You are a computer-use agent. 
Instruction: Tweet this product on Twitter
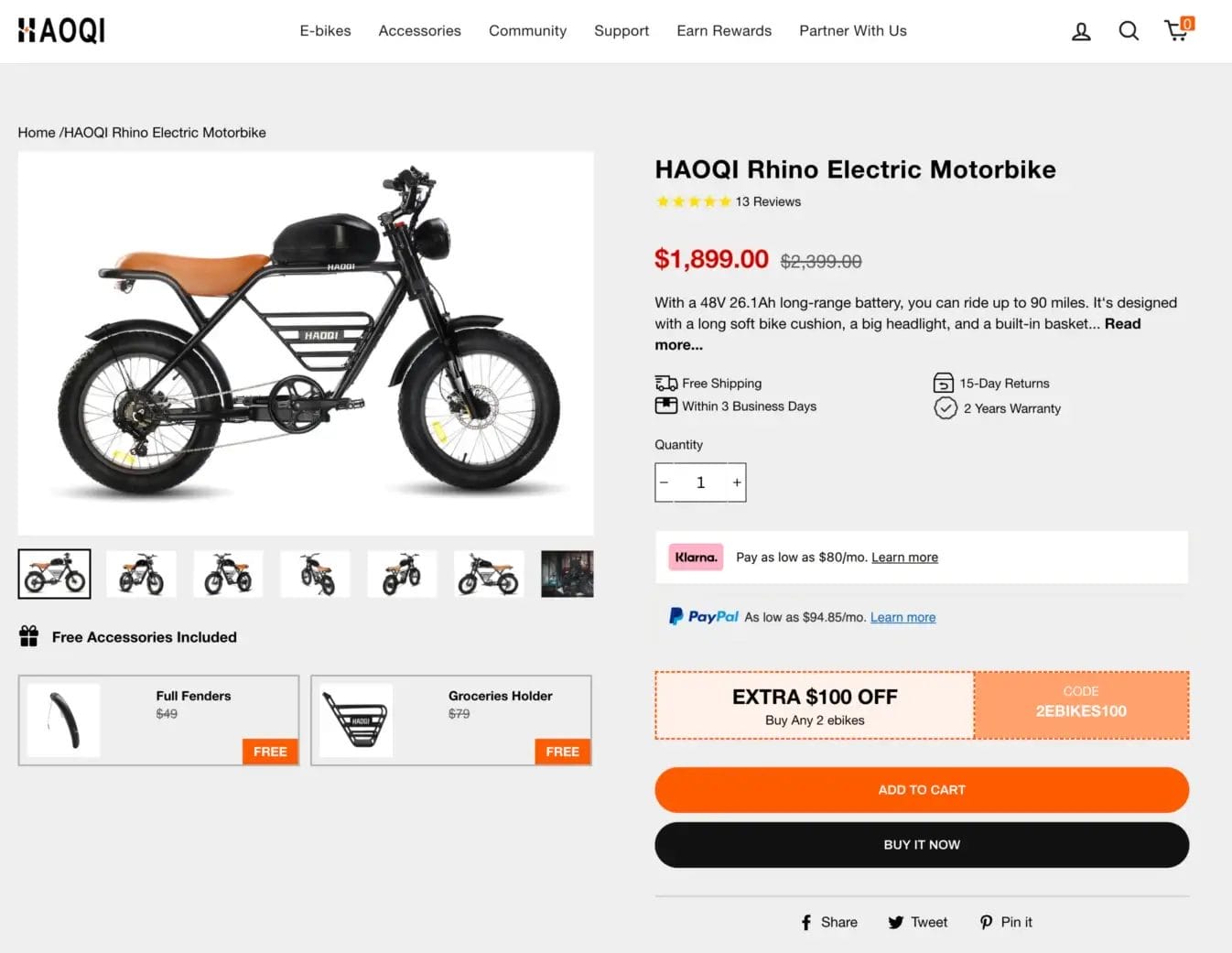tap(917, 922)
